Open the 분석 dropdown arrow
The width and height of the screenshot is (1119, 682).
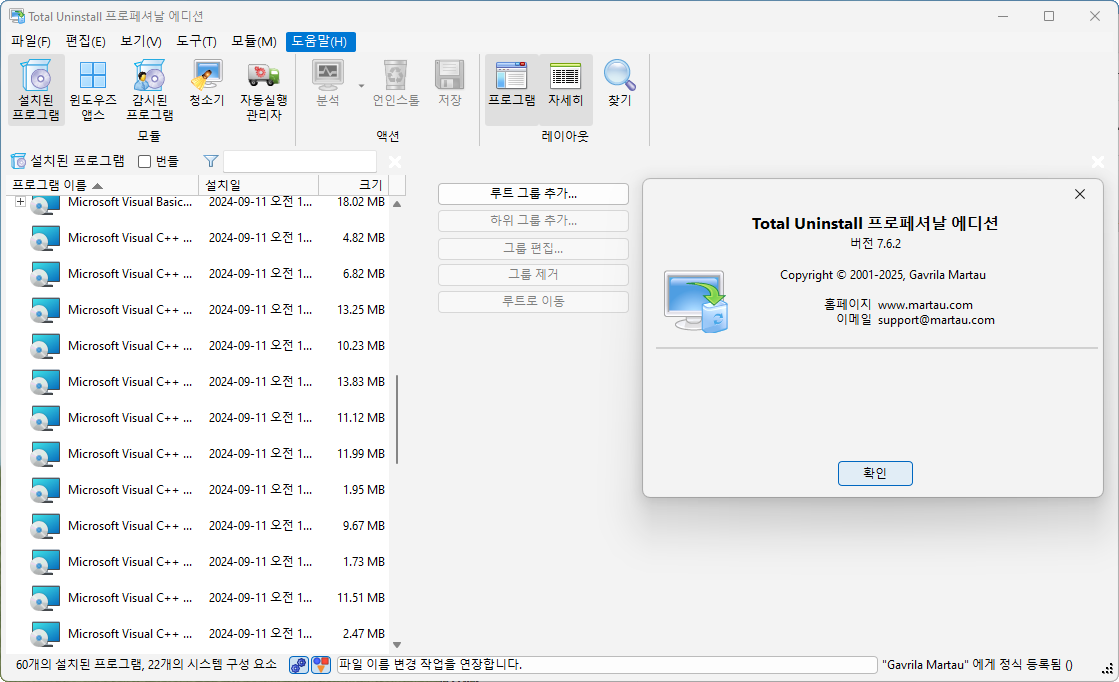(x=361, y=86)
